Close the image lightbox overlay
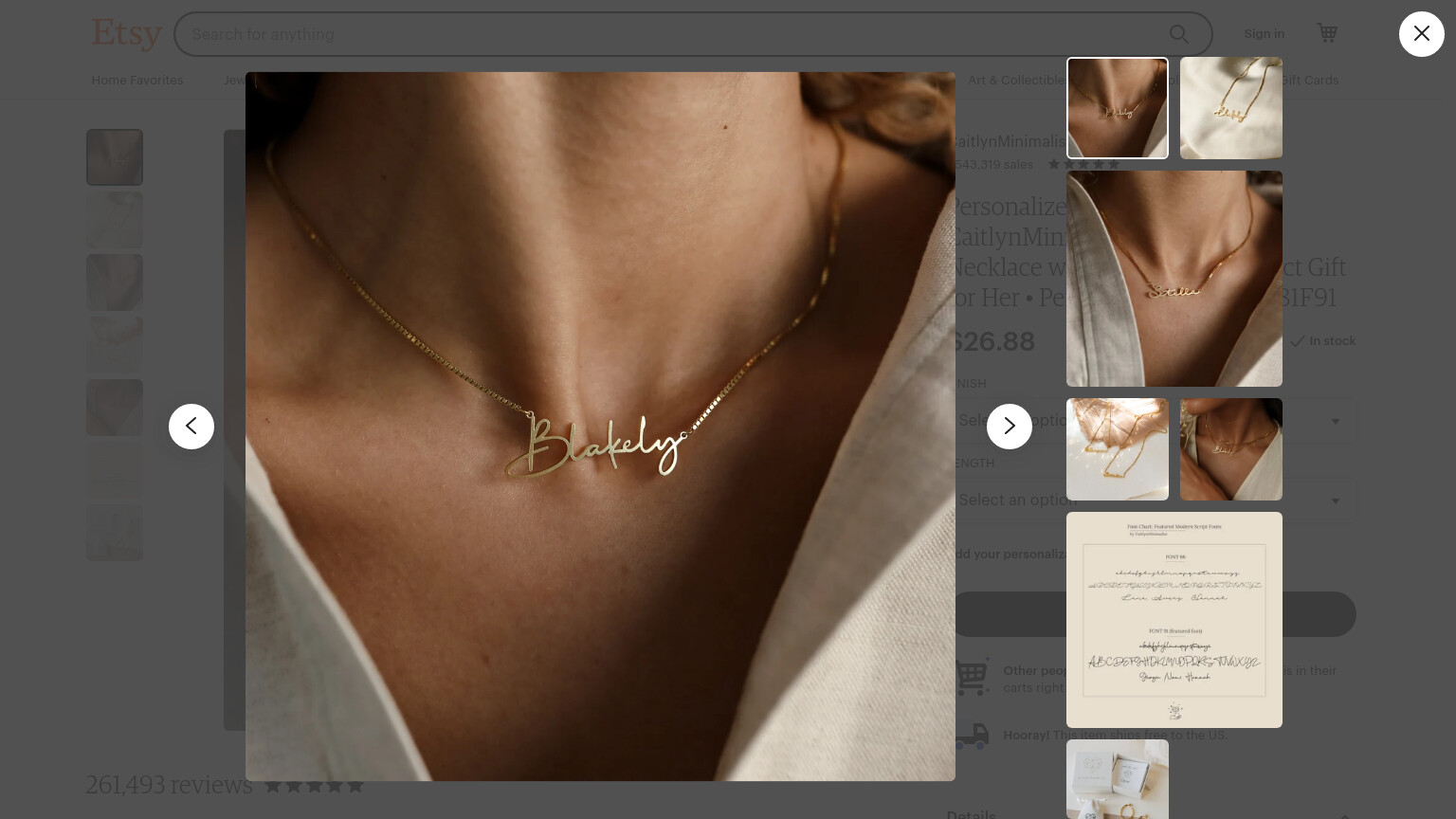The height and width of the screenshot is (819, 1456). click(x=1421, y=34)
